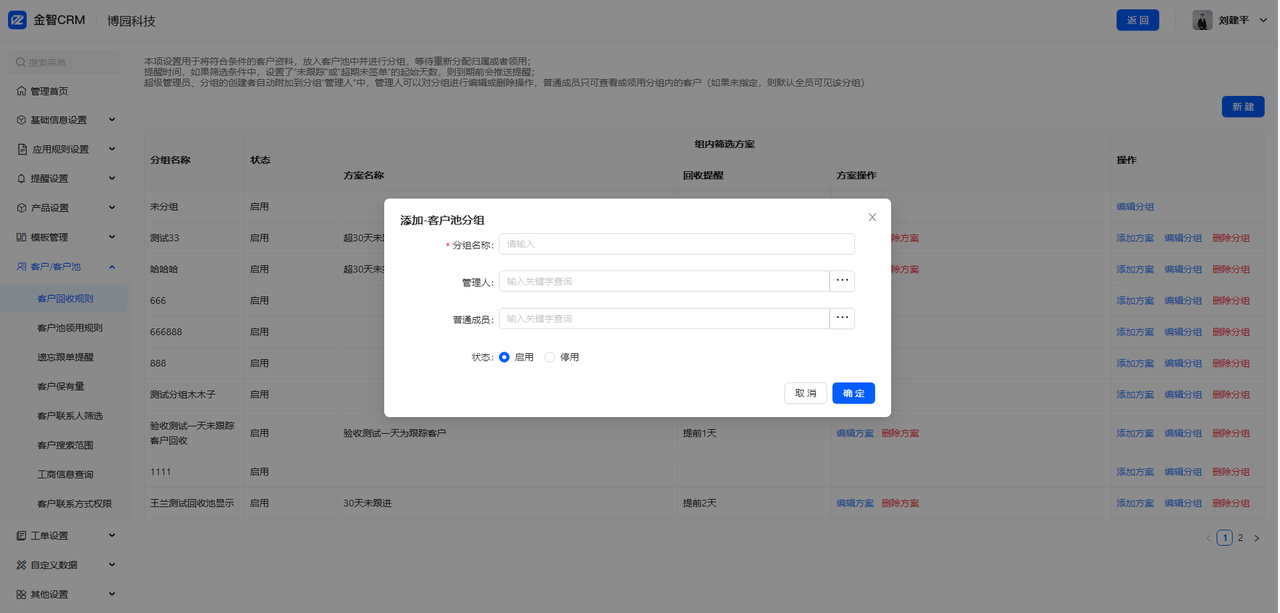The width and height of the screenshot is (1280, 613).
Task: Click 删除方案 in 验收测试 row
Action: coord(900,434)
